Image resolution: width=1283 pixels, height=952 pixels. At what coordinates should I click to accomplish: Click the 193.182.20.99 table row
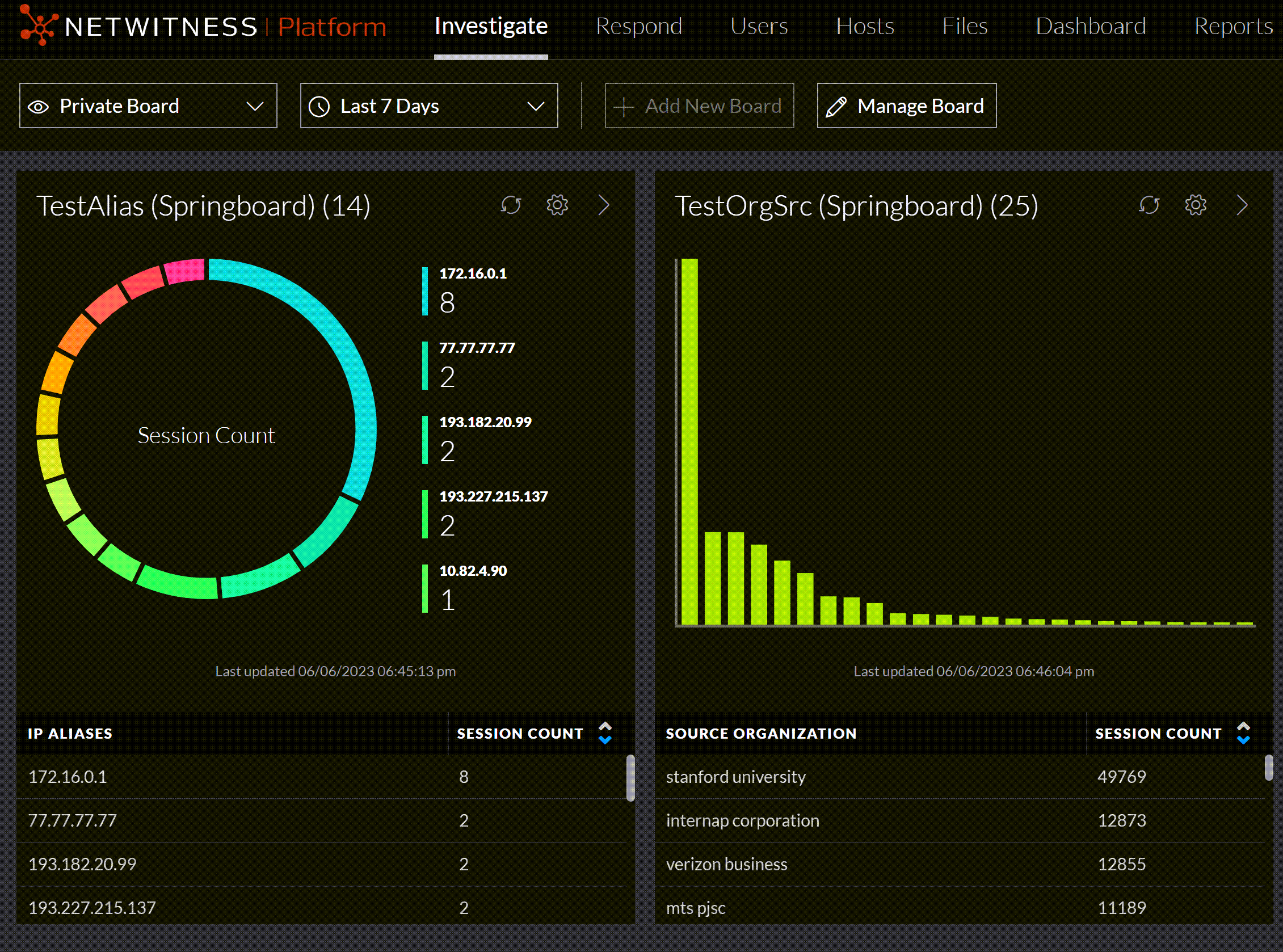pos(322,865)
